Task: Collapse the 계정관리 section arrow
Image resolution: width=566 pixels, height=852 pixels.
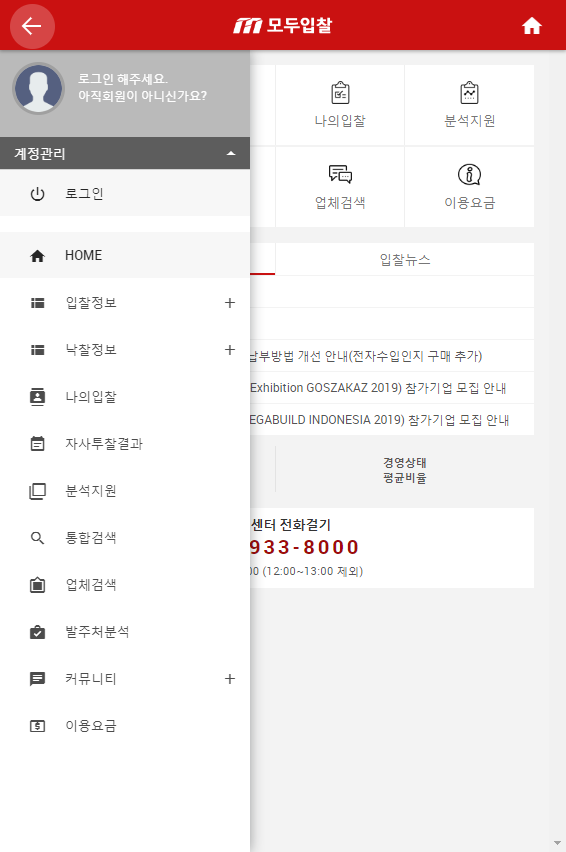Action: click(231, 153)
